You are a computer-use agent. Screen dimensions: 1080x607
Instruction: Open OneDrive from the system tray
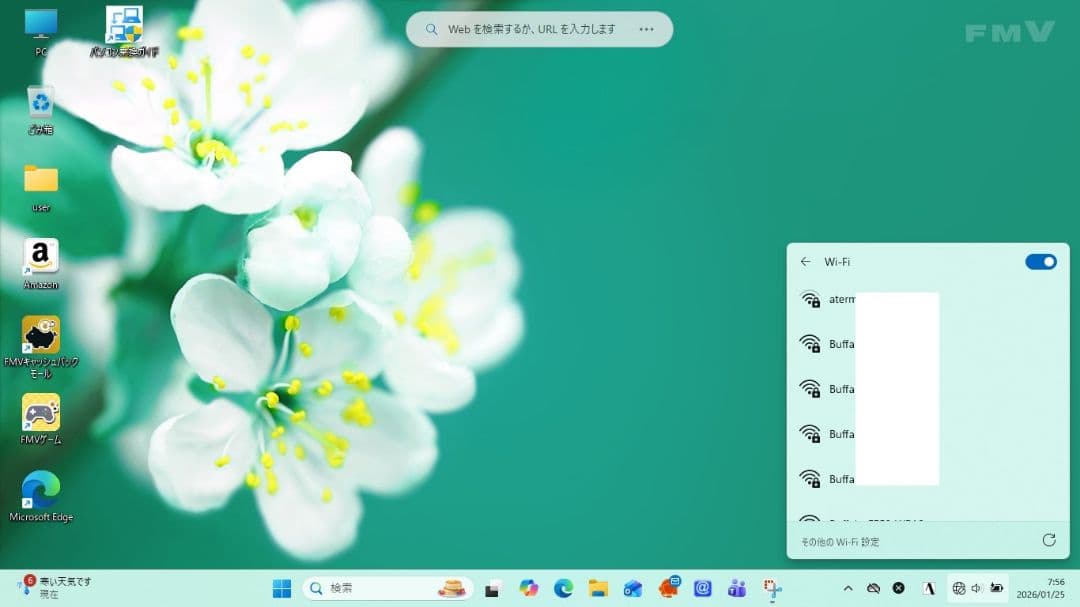pyautogui.click(x=873, y=588)
